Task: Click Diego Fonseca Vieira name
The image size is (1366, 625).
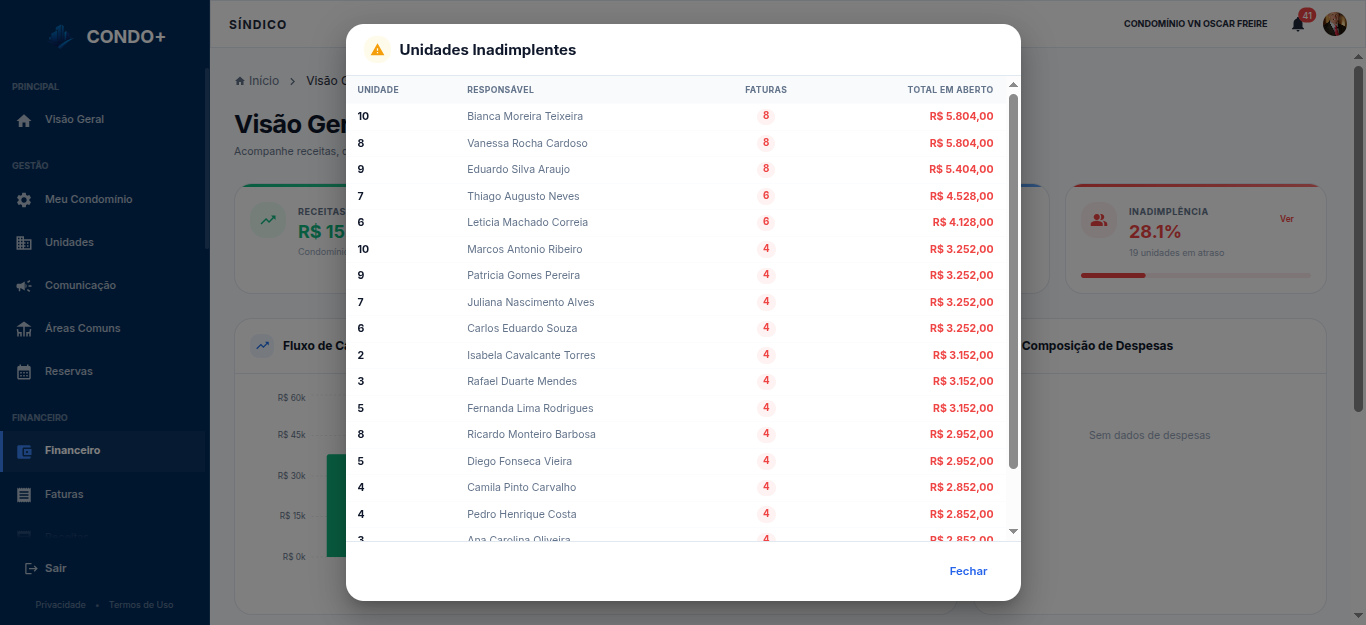Action: click(522, 462)
